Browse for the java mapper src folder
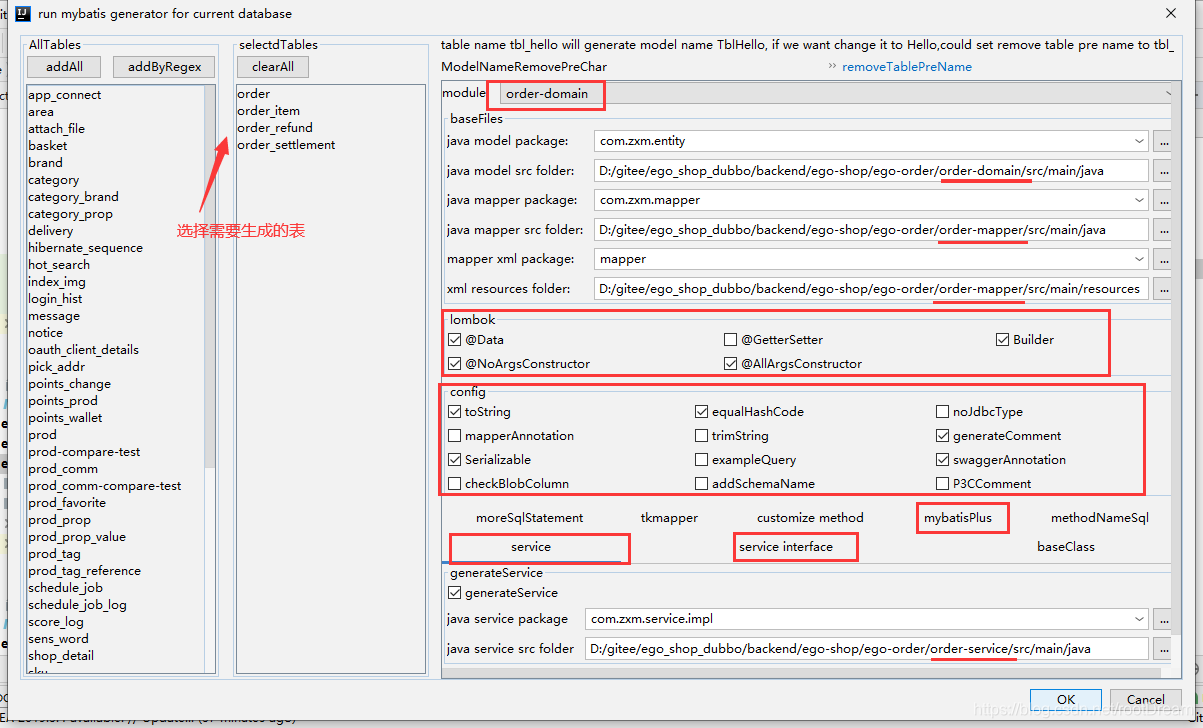The width and height of the screenshot is (1203, 728). coord(1162,230)
